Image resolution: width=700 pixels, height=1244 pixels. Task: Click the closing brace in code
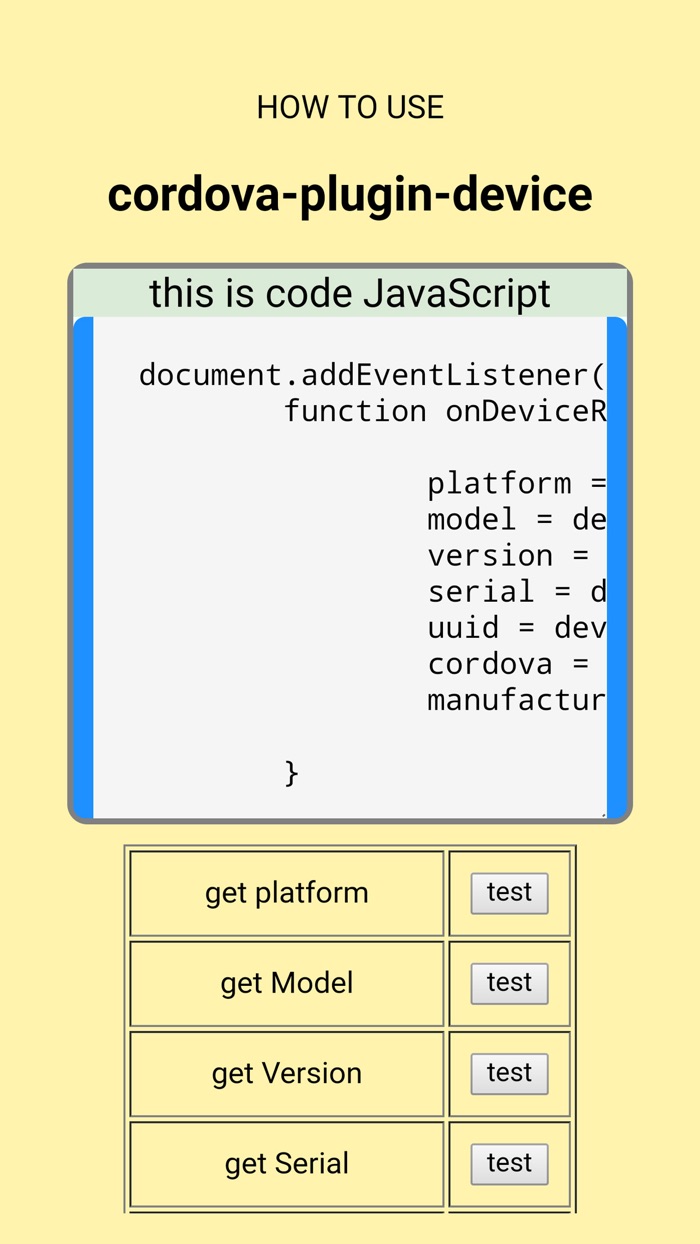pyautogui.click(x=291, y=772)
